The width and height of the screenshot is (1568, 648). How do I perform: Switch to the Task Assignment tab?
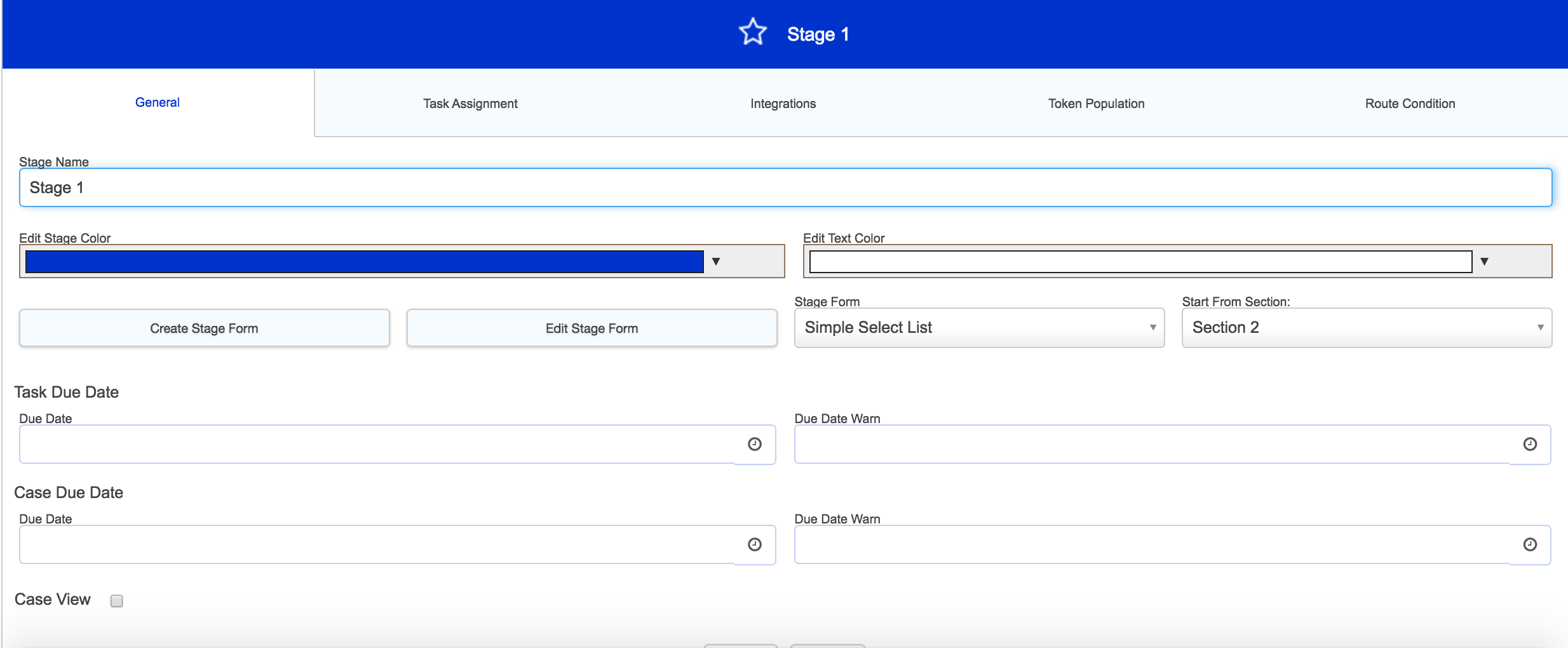(x=470, y=104)
